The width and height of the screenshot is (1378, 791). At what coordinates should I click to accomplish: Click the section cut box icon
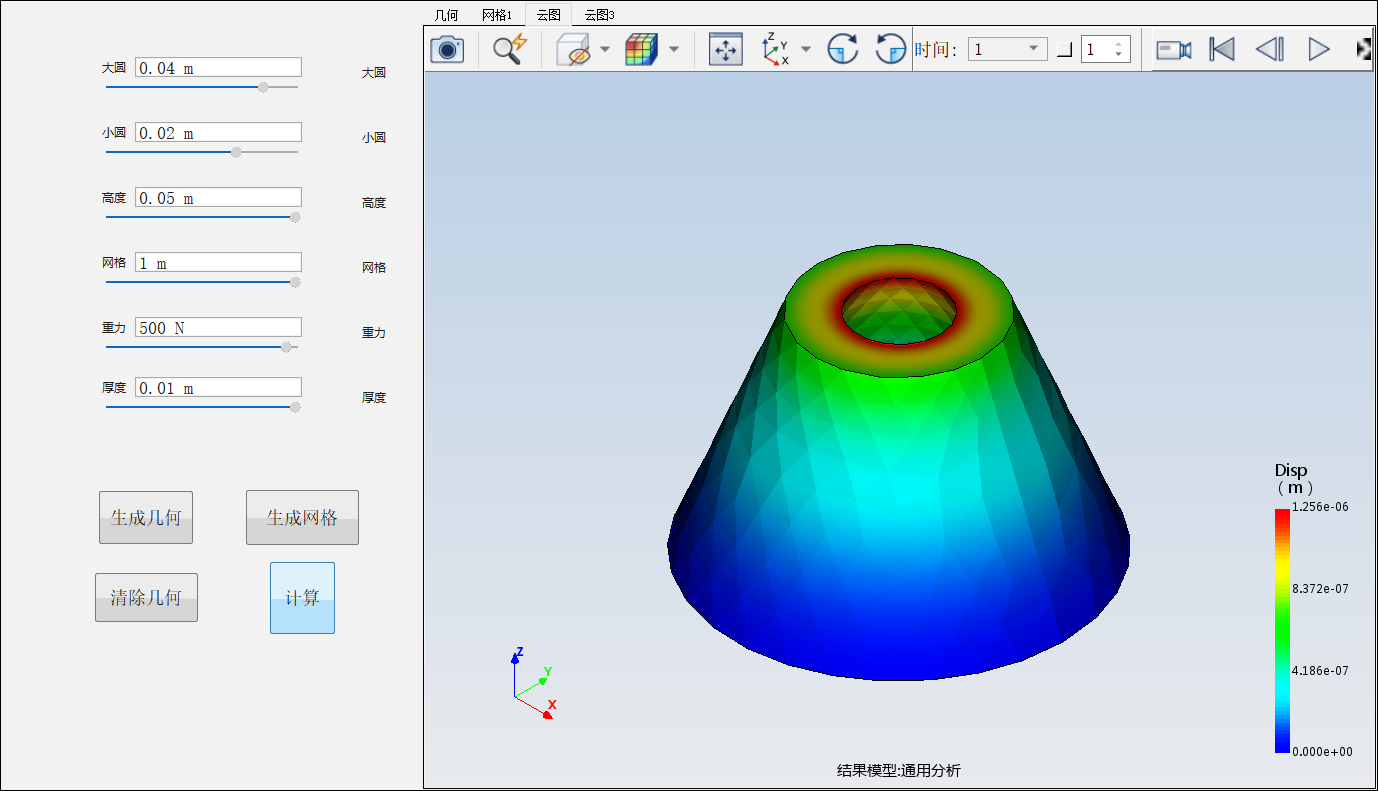574,49
